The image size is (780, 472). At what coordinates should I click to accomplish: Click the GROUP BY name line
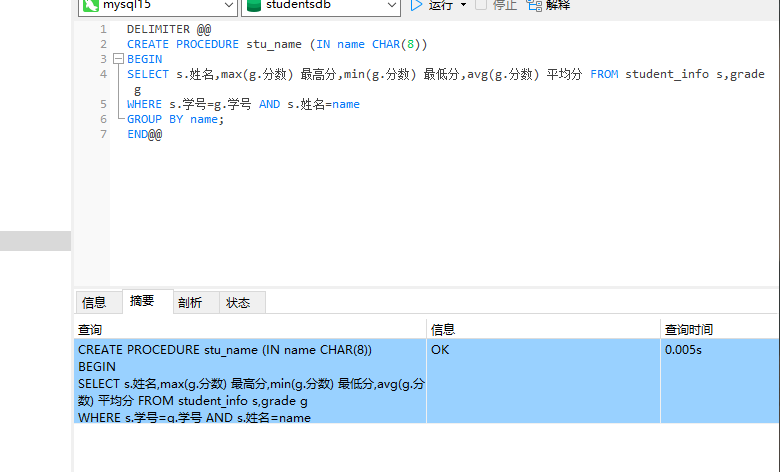pos(176,119)
